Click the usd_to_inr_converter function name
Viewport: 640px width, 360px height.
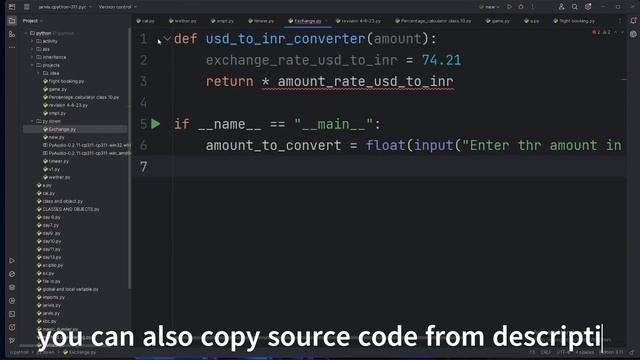click(x=285, y=39)
